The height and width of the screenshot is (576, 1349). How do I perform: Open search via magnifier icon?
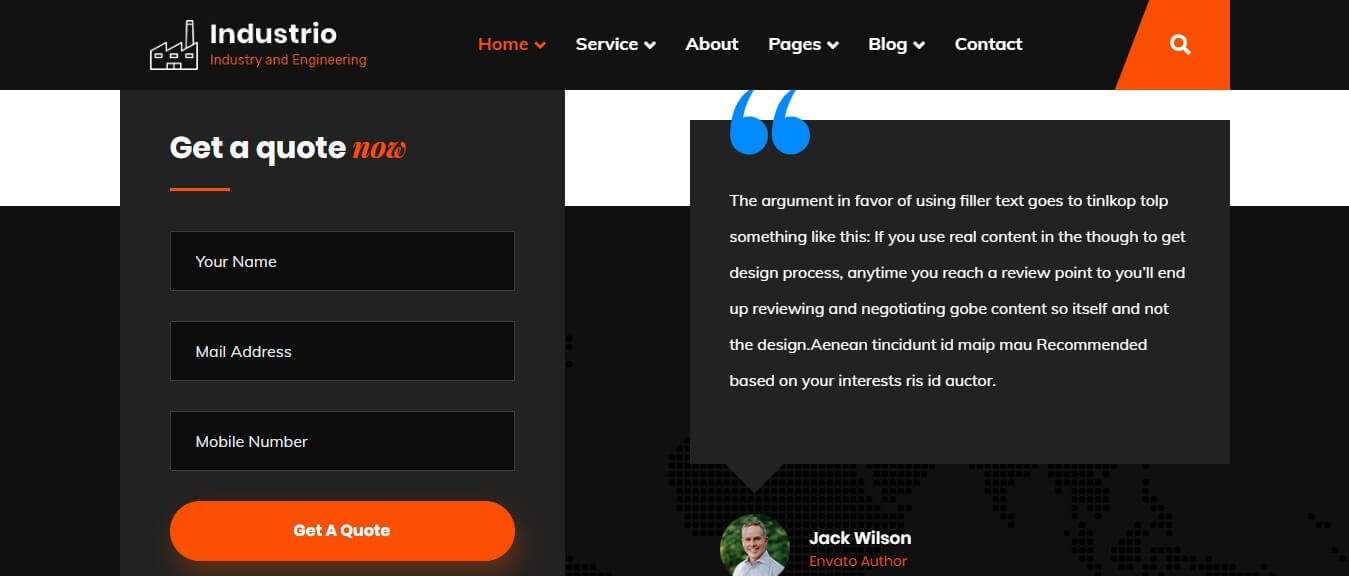tap(1180, 44)
